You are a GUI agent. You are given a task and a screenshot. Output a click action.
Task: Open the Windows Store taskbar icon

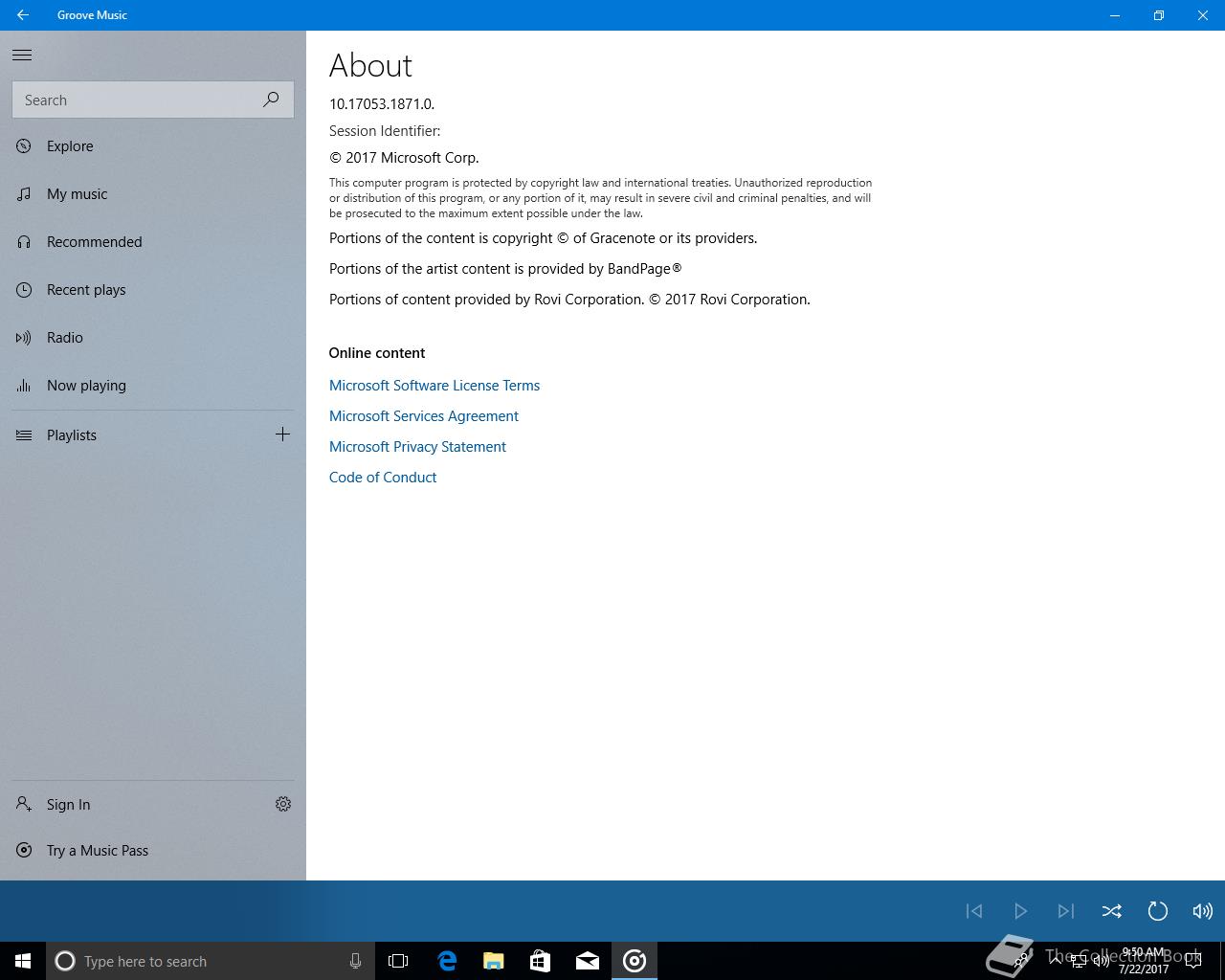click(x=540, y=961)
